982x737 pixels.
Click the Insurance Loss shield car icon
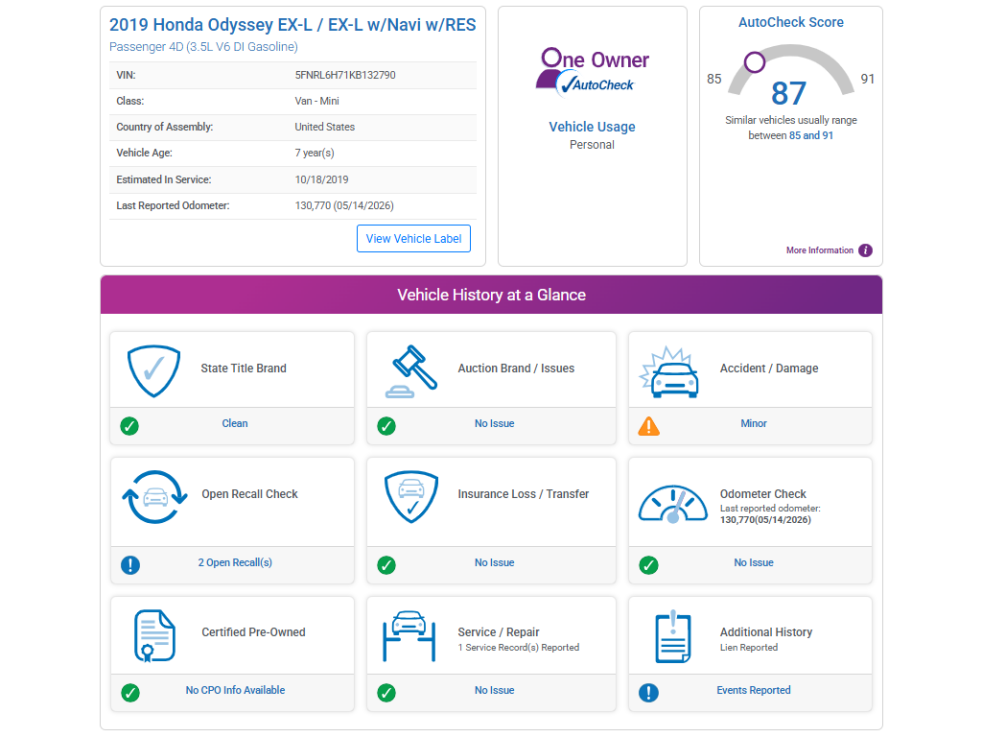(411, 497)
